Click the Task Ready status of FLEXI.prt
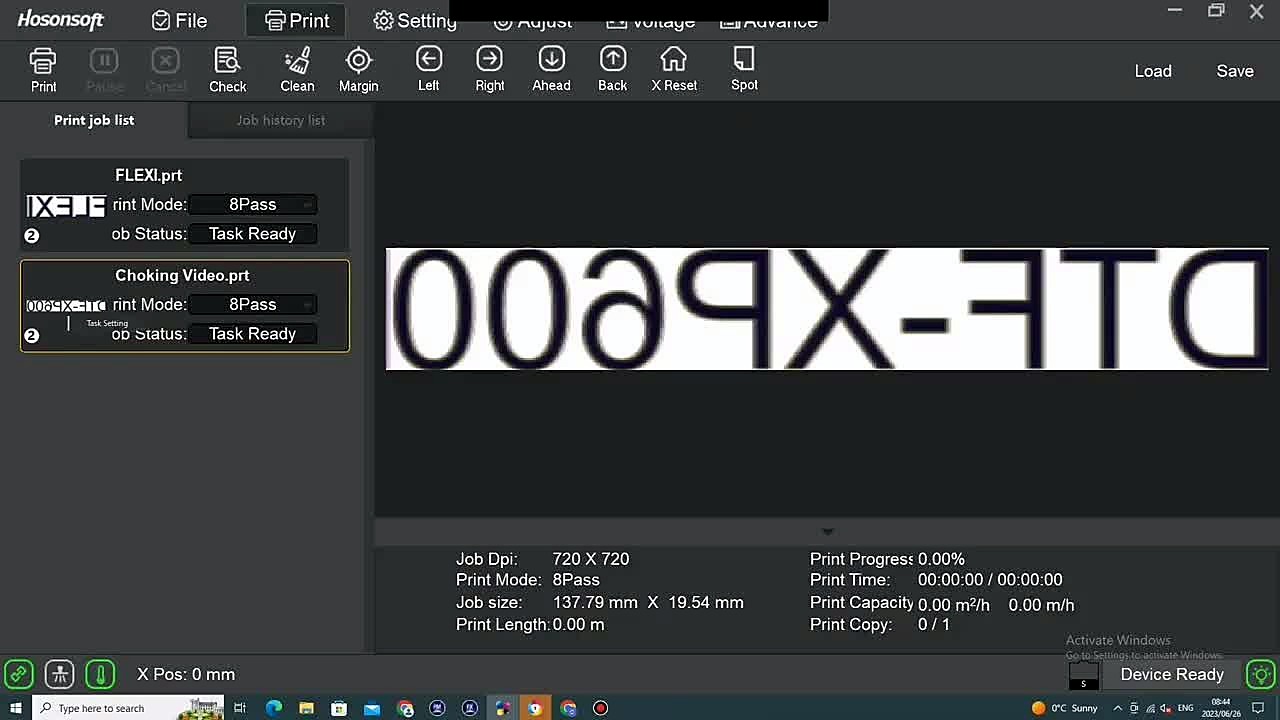The width and height of the screenshot is (1280, 720). click(x=253, y=234)
